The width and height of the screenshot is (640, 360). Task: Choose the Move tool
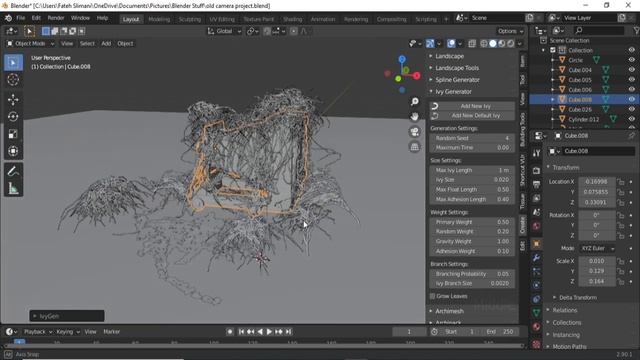point(13,100)
